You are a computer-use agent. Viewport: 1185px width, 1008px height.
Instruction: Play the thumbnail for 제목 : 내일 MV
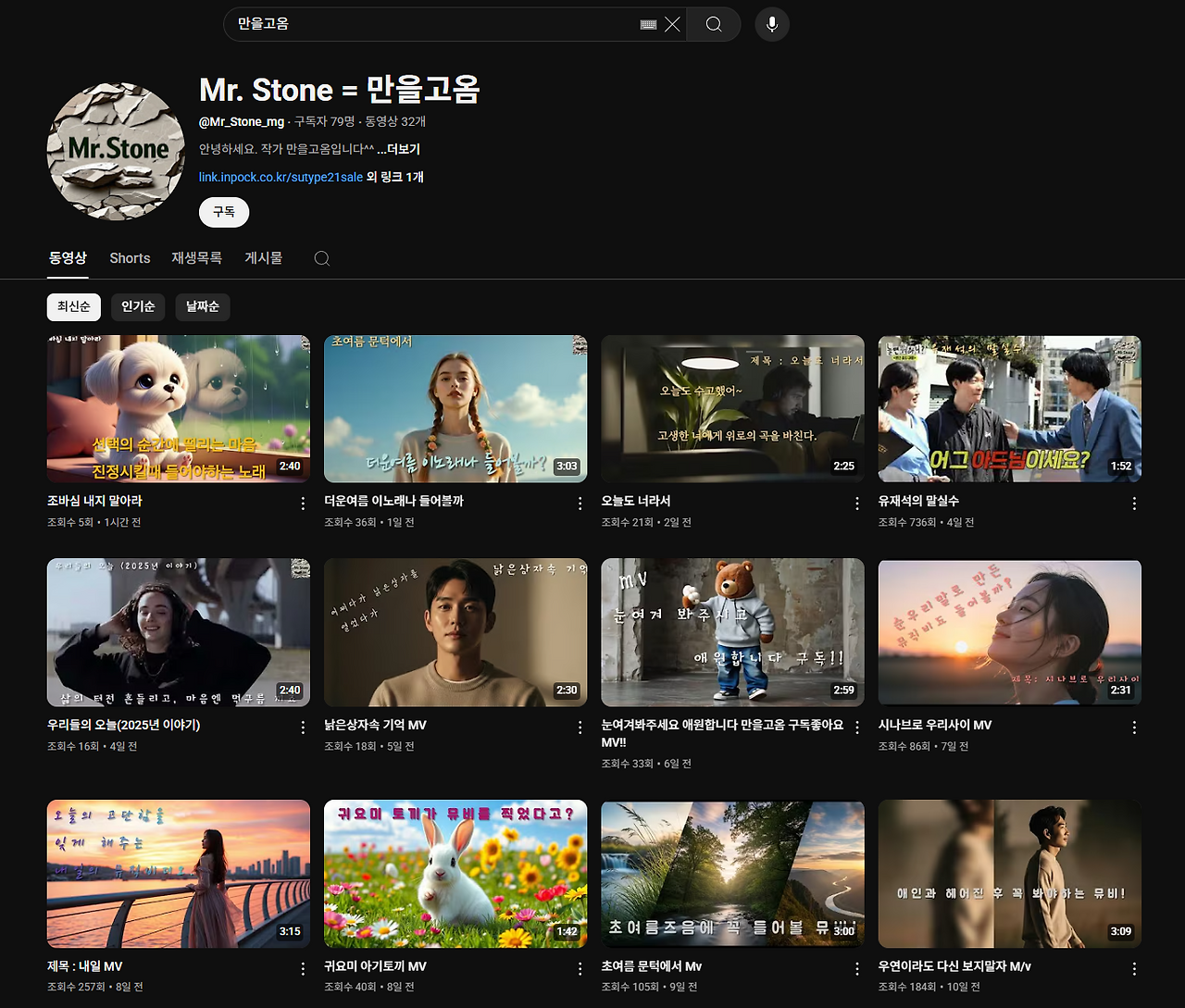coord(179,874)
